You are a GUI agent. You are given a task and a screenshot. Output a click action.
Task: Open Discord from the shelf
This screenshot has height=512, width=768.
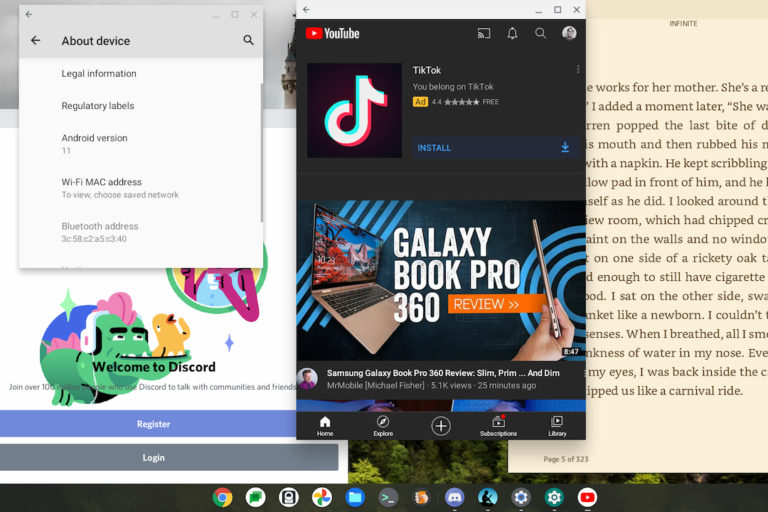[455, 497]
